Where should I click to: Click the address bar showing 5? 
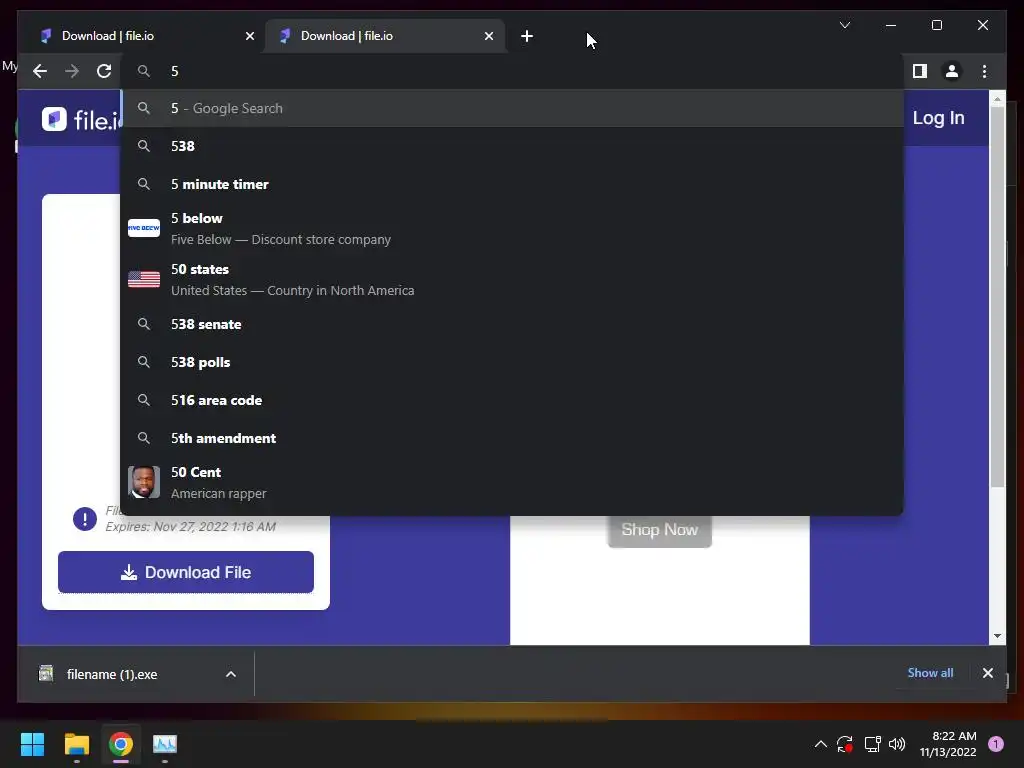(x=512, y=71)
